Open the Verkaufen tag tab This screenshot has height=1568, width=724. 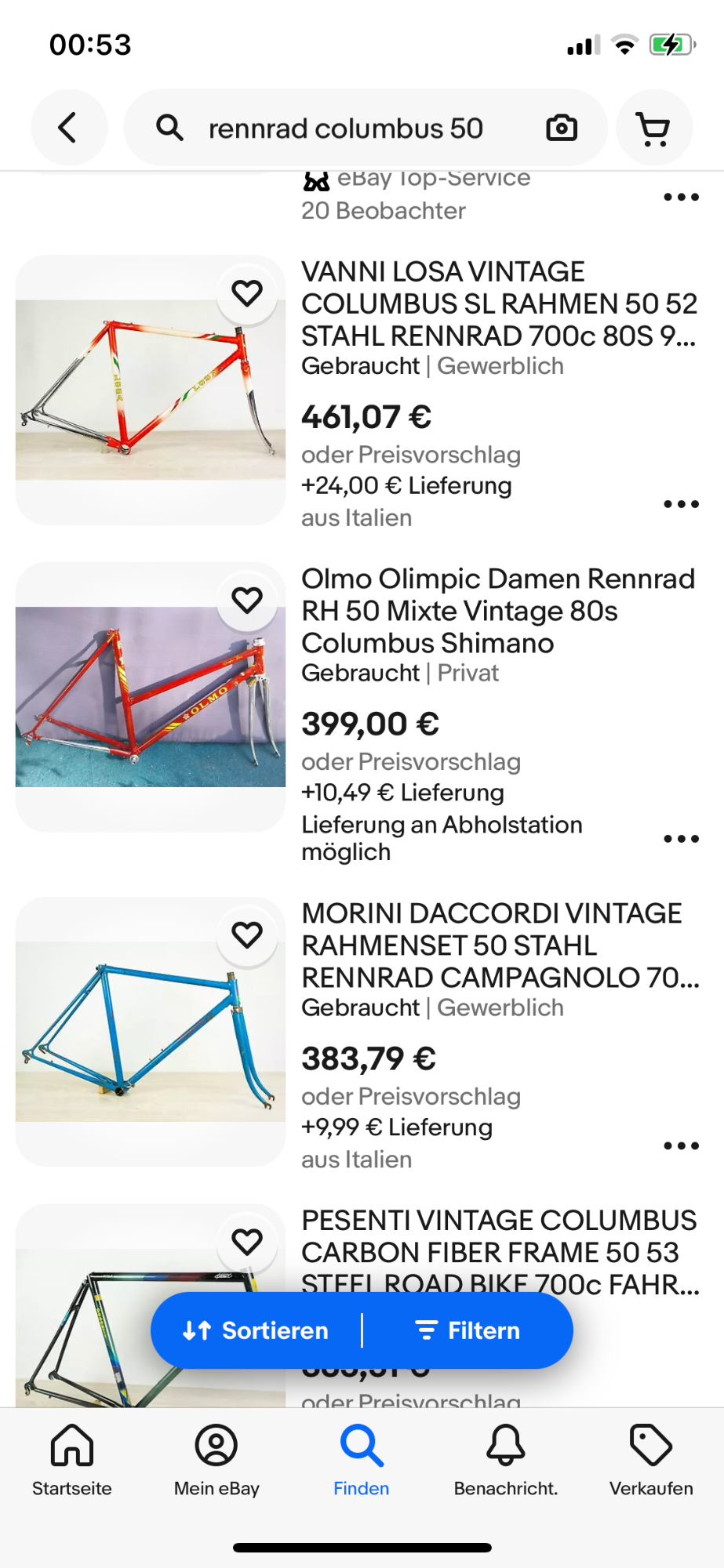(651, 1460)
